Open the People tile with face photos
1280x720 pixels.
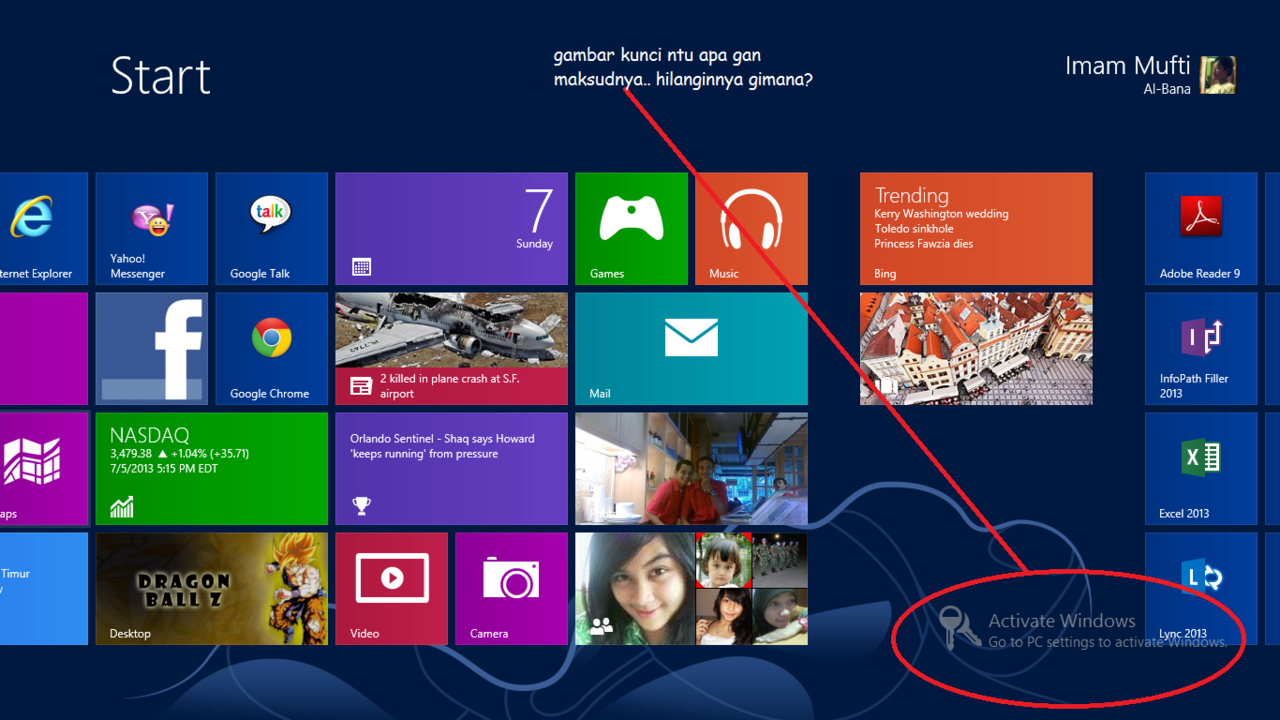click(692, 589)
